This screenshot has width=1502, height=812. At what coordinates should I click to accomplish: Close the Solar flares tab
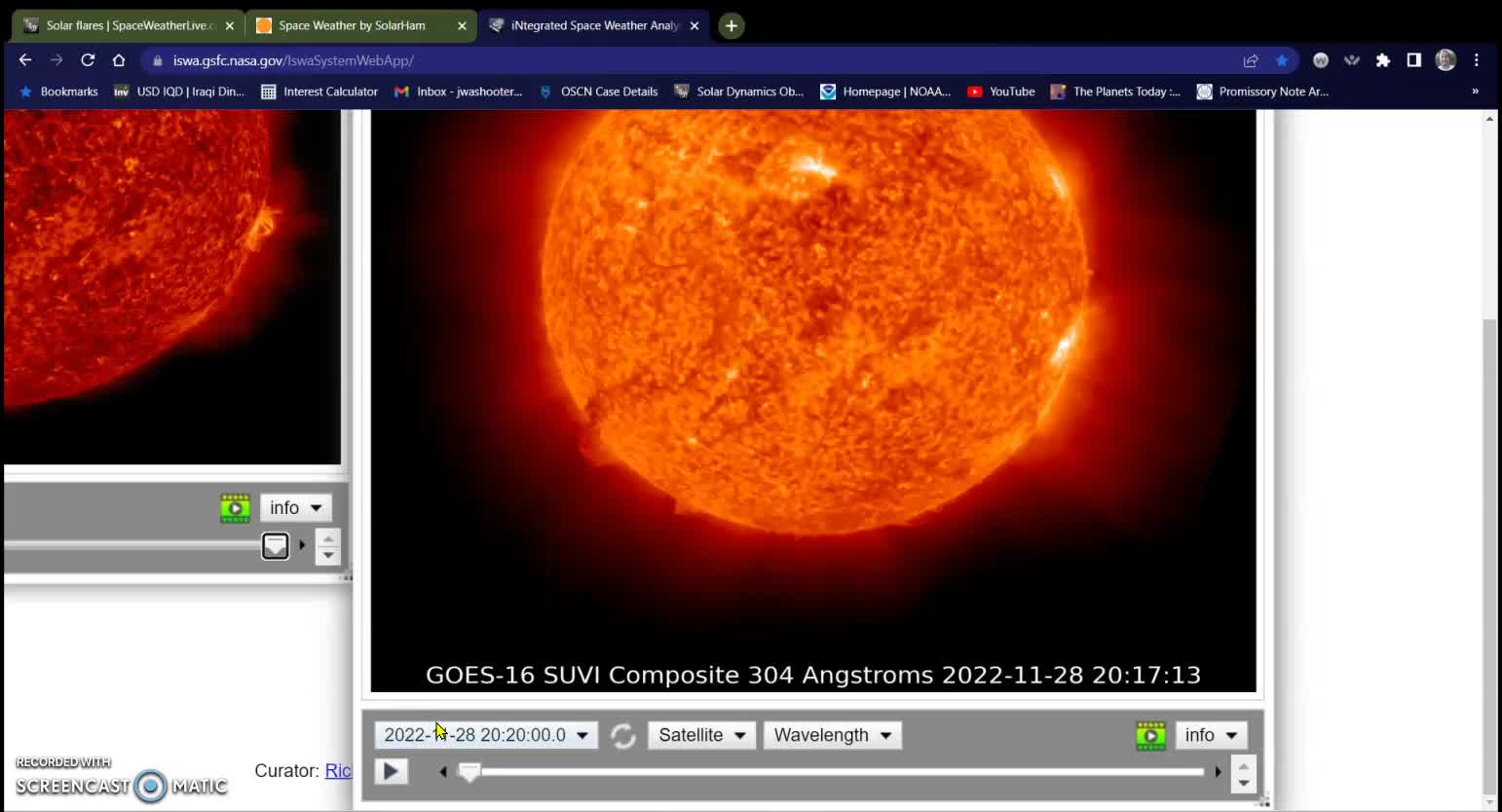coord(230,26)
